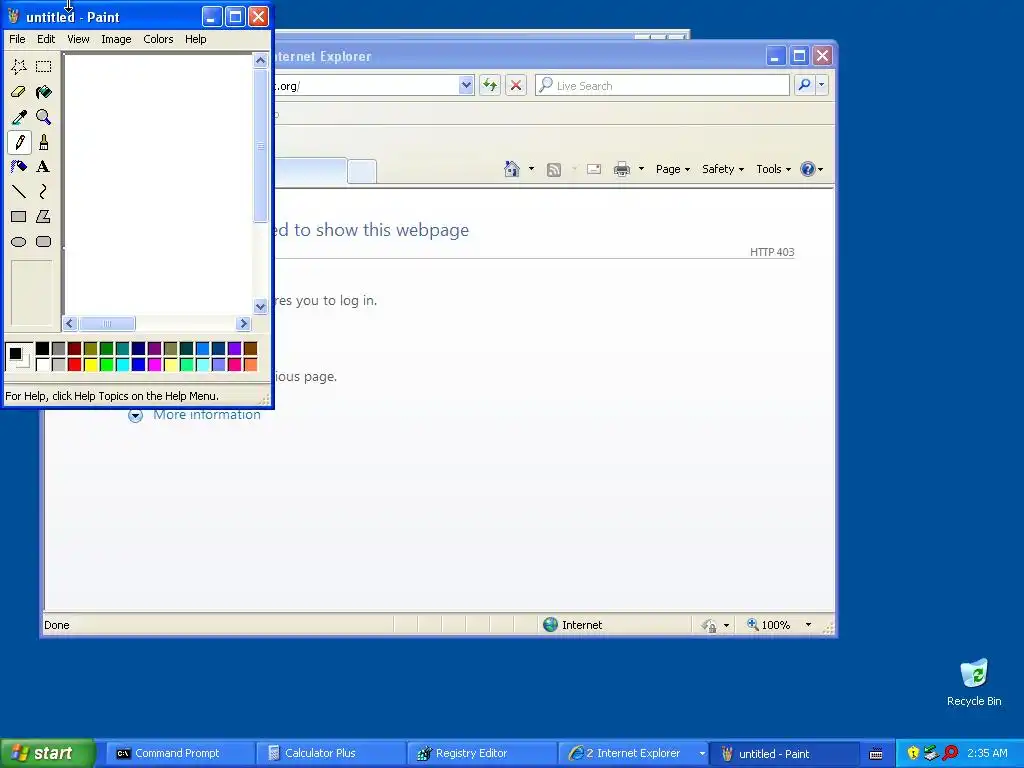Click the empty new tab button in IE
This screenshot has height=768, width=1024.
362,172
